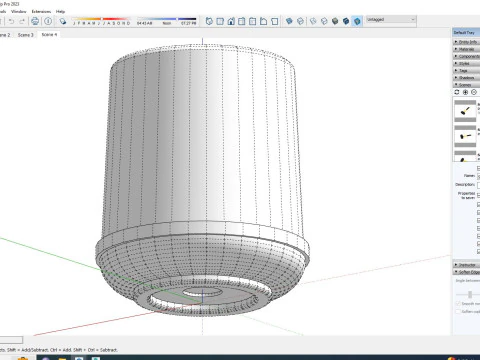Select Shaded style icon
Viewport: 480px width, 360px height.
(x=335, y=21)
